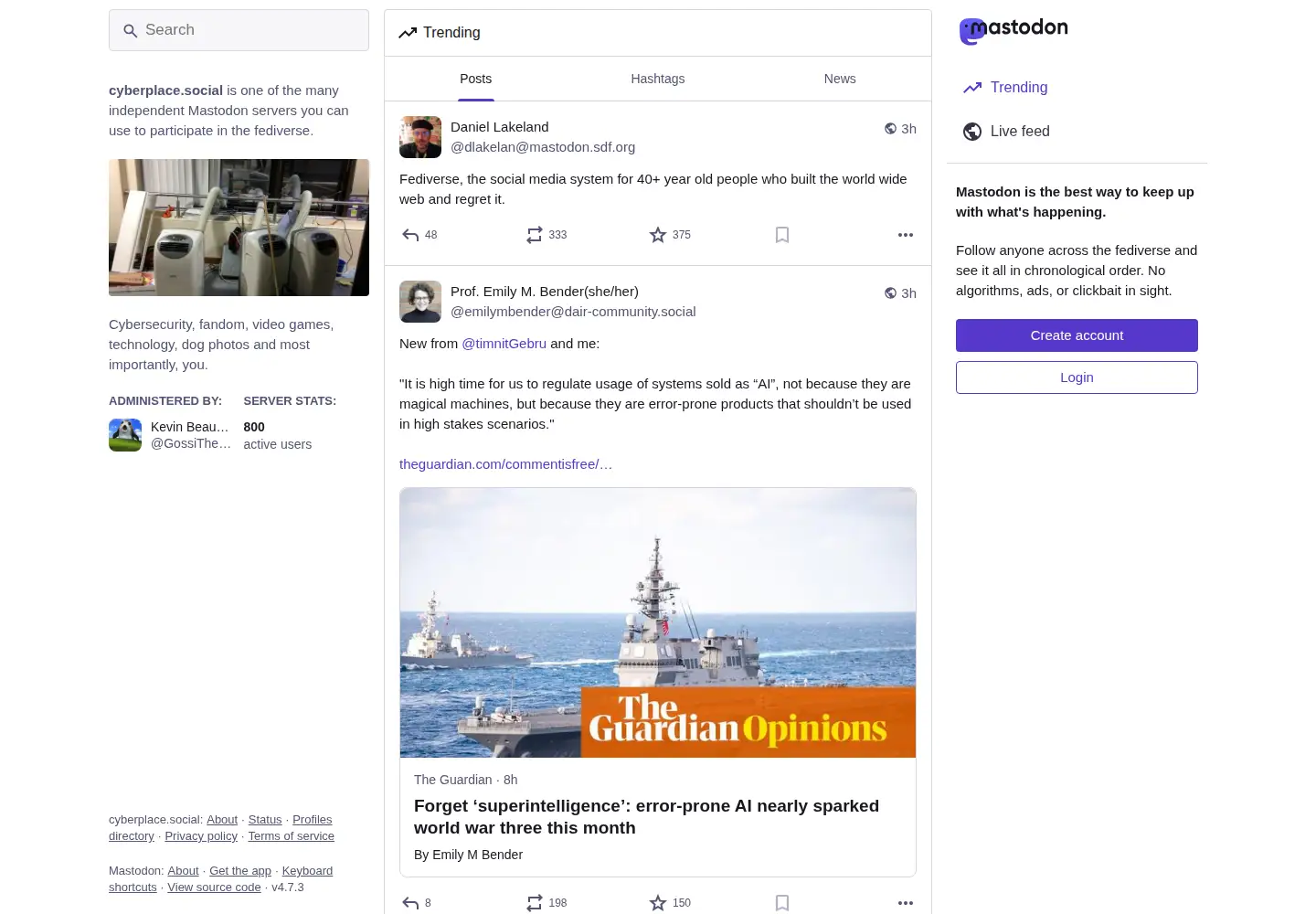The height and width of the screenshot is (914, 1316).
Task: Open the Mastodon About link in footer
Action: click(183, 871)
